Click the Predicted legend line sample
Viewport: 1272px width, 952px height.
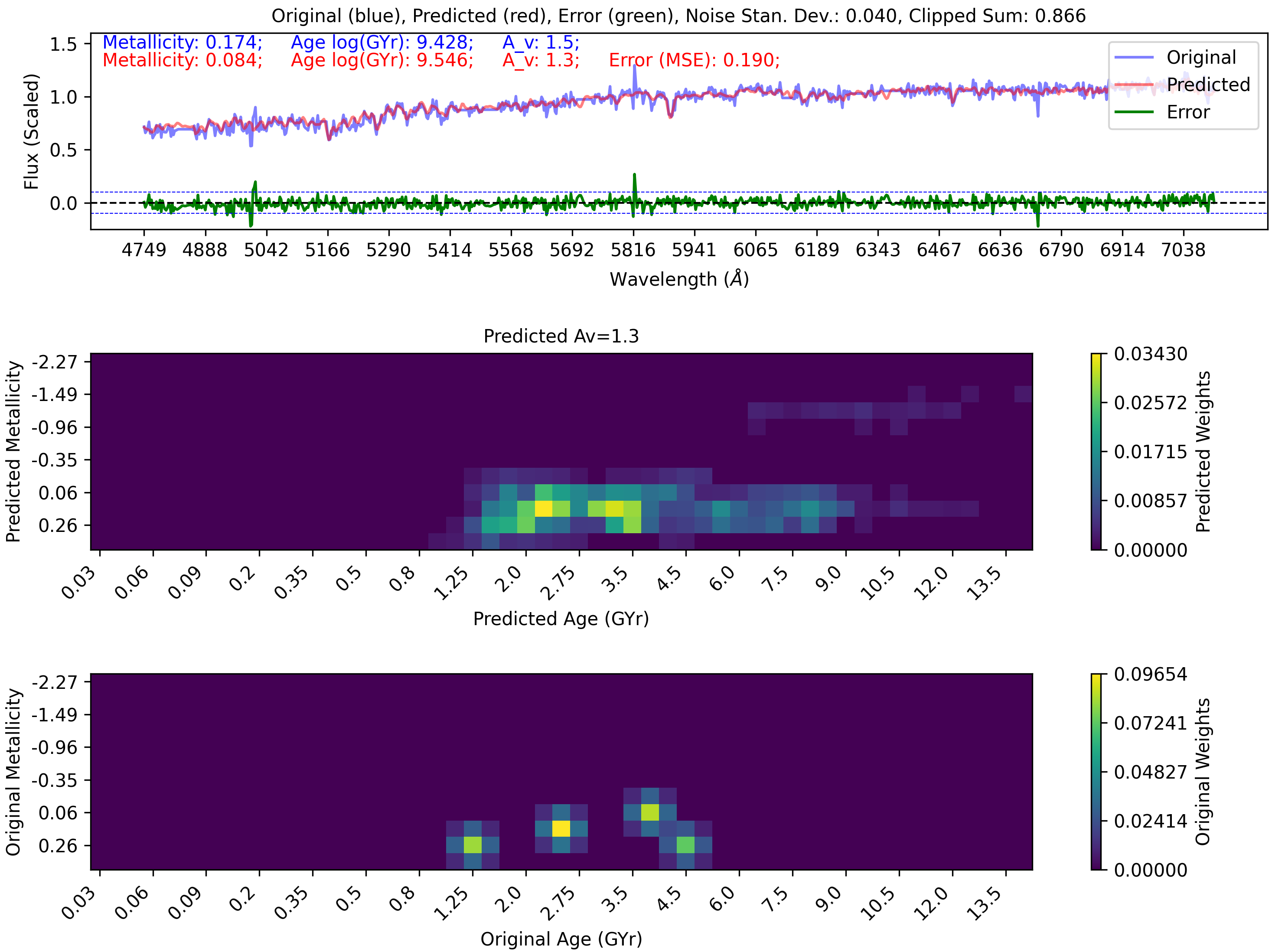point(1134,85)
